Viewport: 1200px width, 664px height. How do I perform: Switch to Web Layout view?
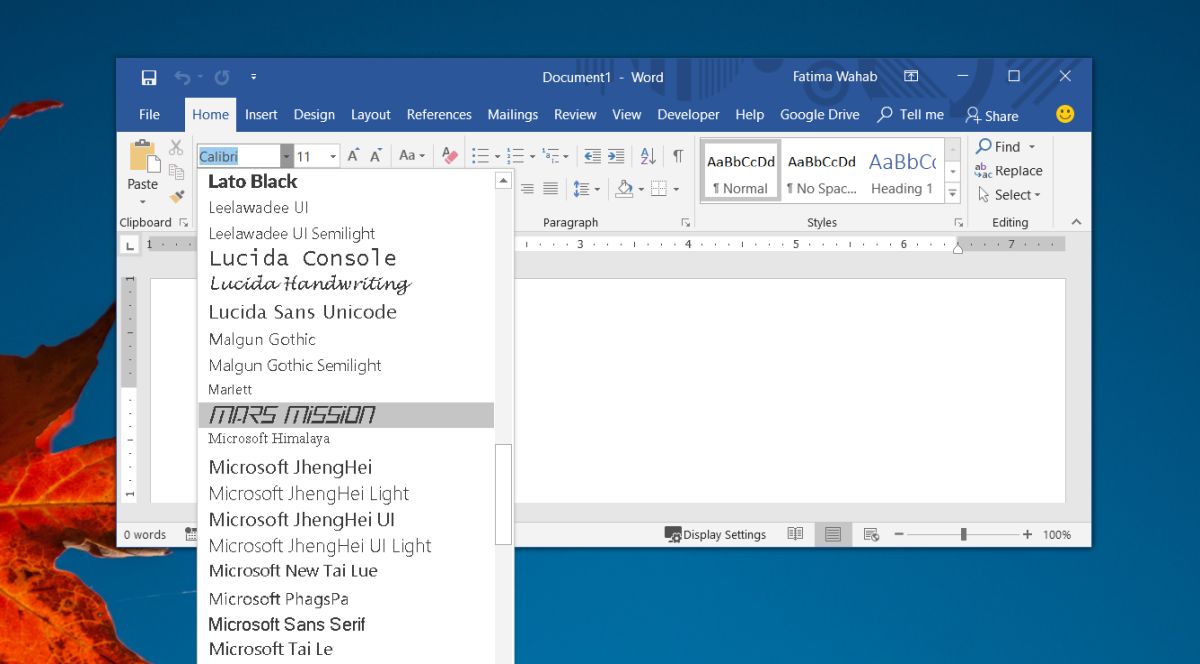click(x=871, y=535)
